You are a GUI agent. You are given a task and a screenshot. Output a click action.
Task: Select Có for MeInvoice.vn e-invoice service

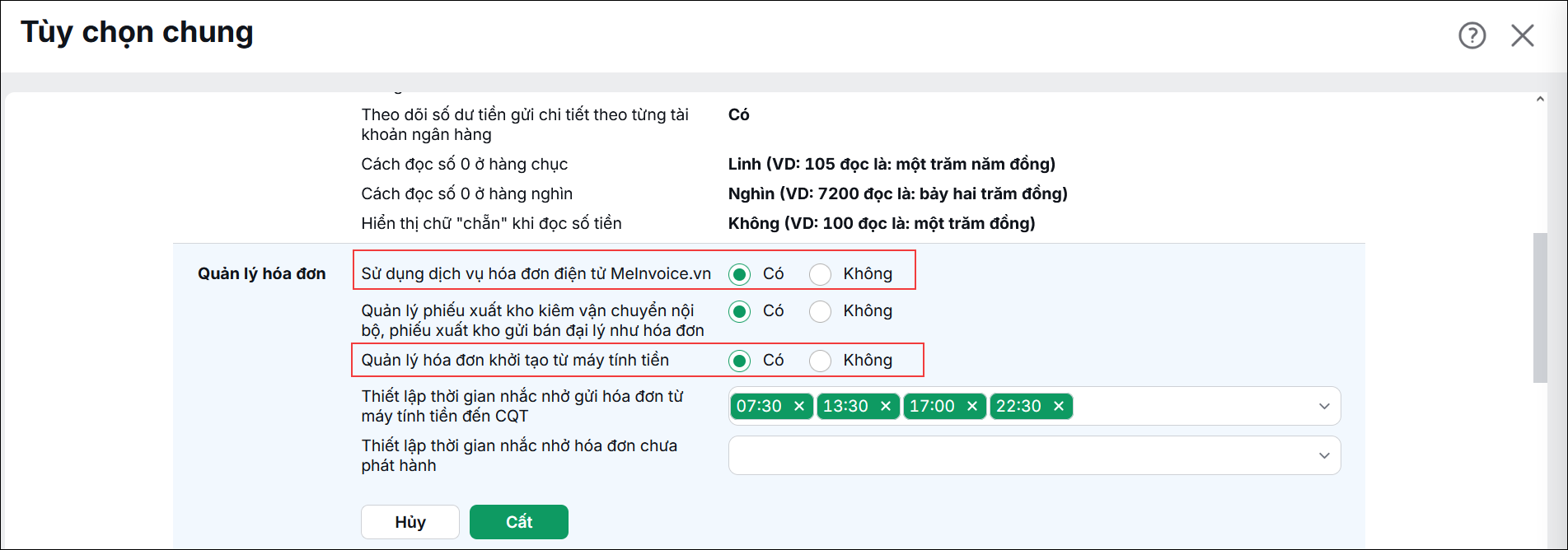coord(739,274)
